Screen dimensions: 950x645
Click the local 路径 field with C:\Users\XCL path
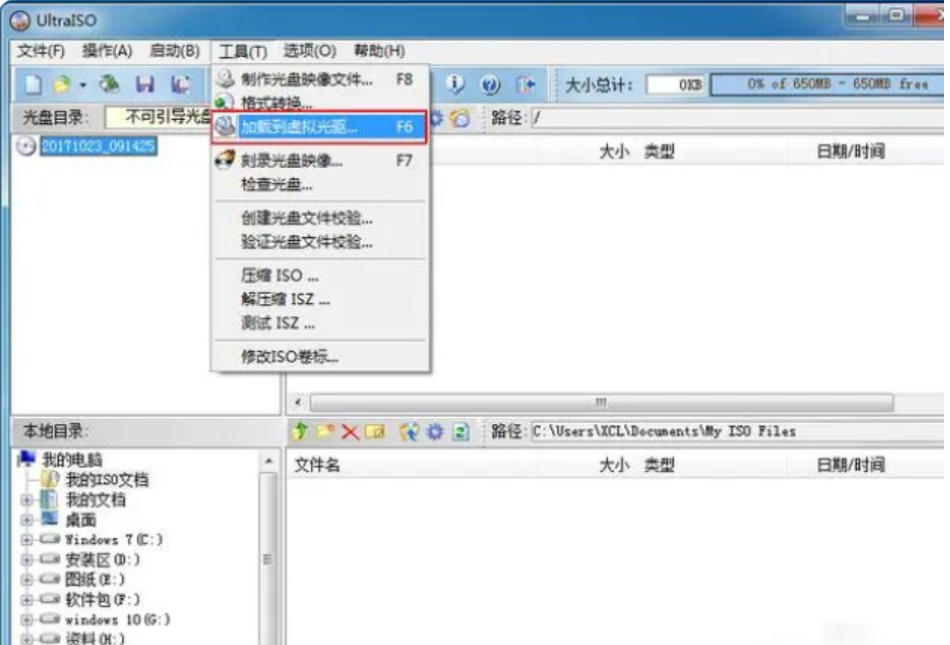coord(737,431)
